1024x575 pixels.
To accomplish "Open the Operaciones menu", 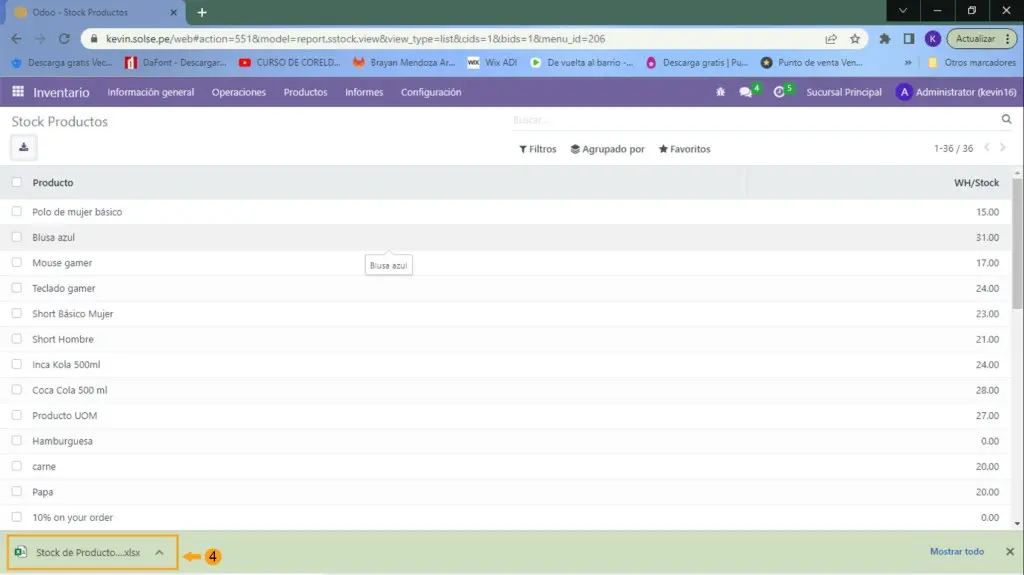I will (238, 92).
